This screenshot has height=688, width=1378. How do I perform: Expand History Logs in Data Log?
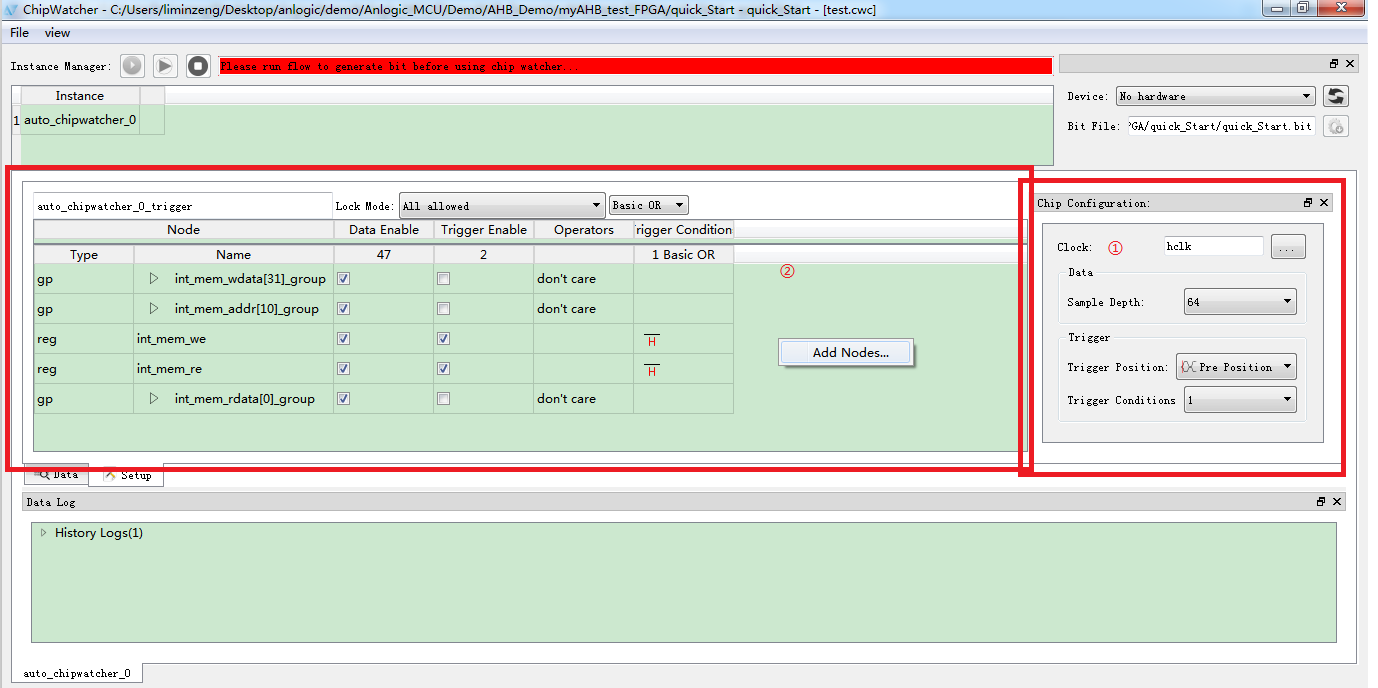pos(43,533)
